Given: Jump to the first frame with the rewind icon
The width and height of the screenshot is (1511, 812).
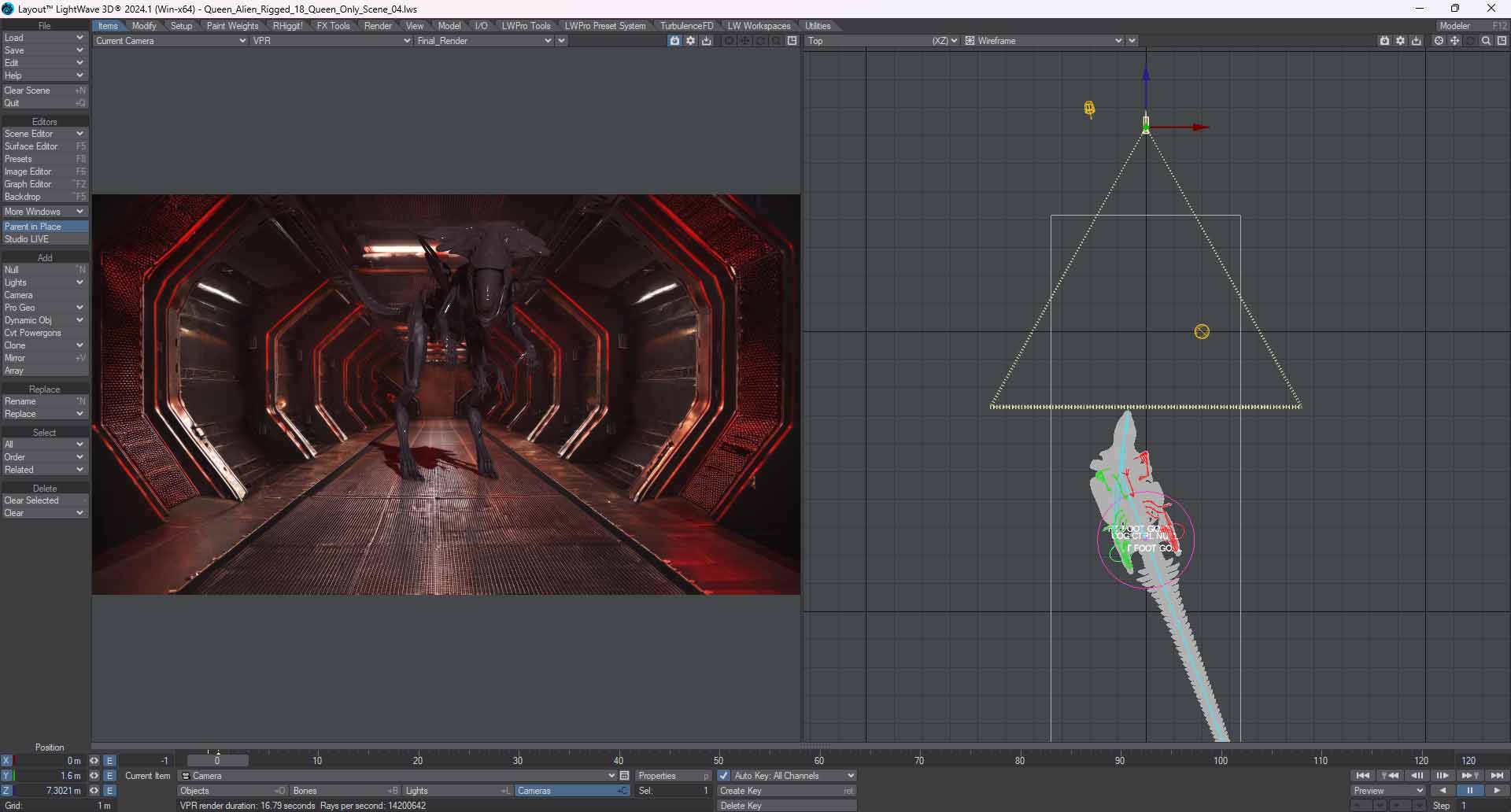Looking at the screenshot, I should pyautogui.click(x=1363, y=776).
